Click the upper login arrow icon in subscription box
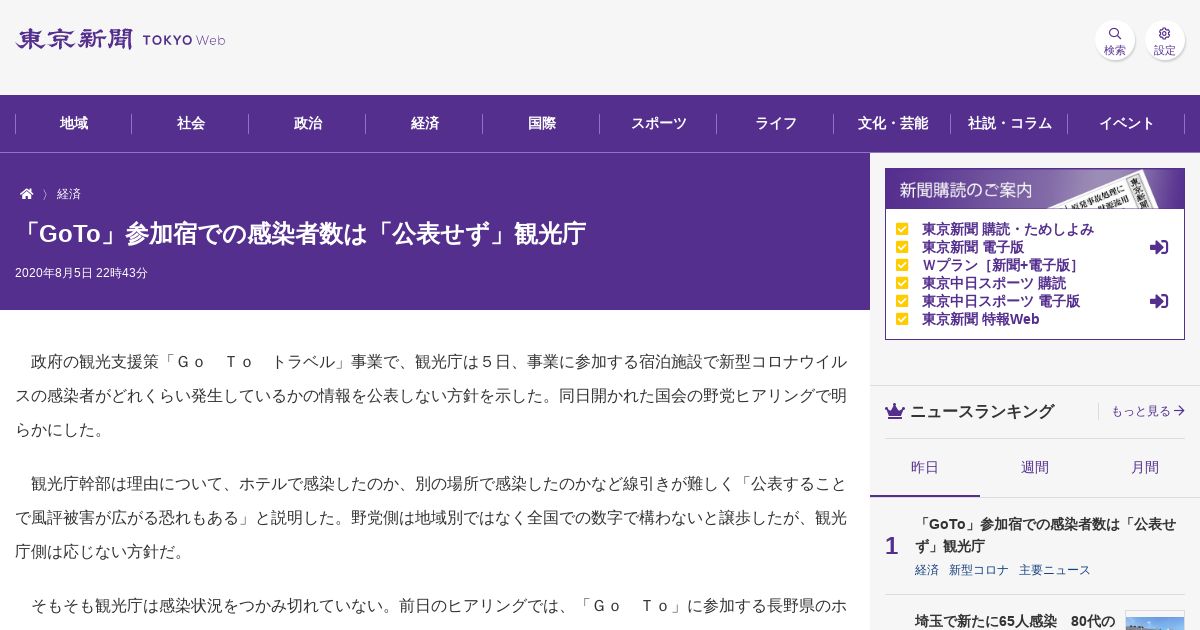This screenshot has width=1200, height=630. (1159, 247)
